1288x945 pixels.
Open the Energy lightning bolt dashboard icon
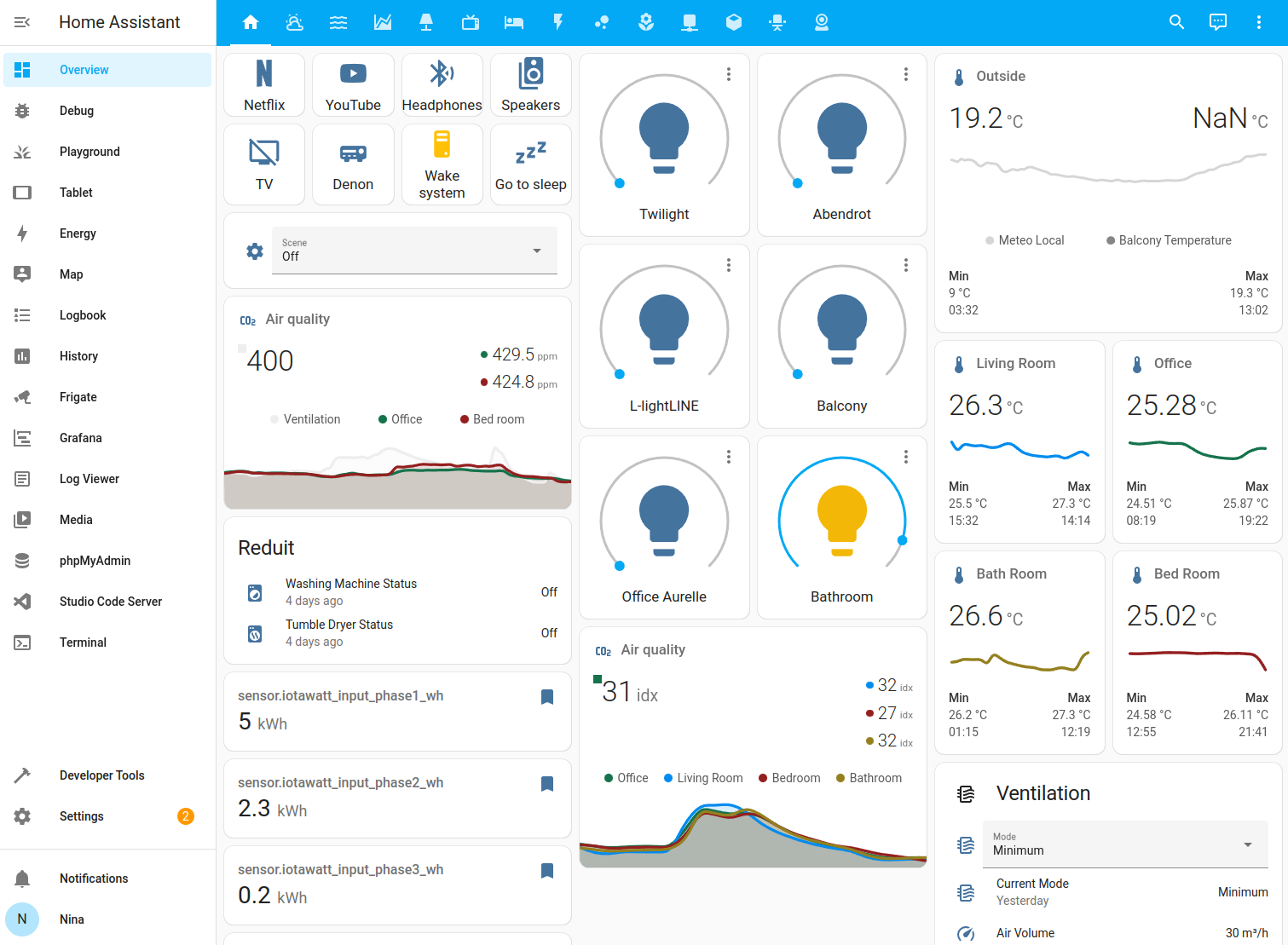[x=558, y=22]
